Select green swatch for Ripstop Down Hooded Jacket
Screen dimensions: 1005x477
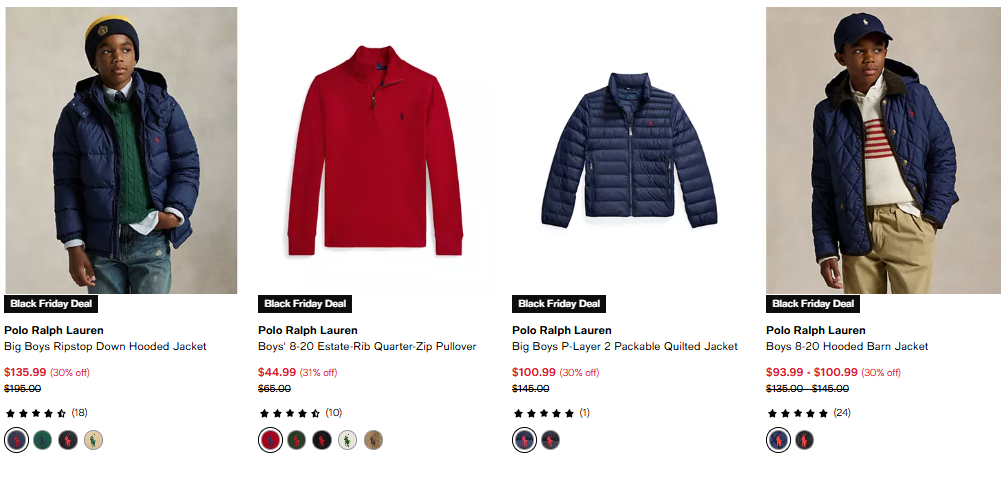(42, 439)
